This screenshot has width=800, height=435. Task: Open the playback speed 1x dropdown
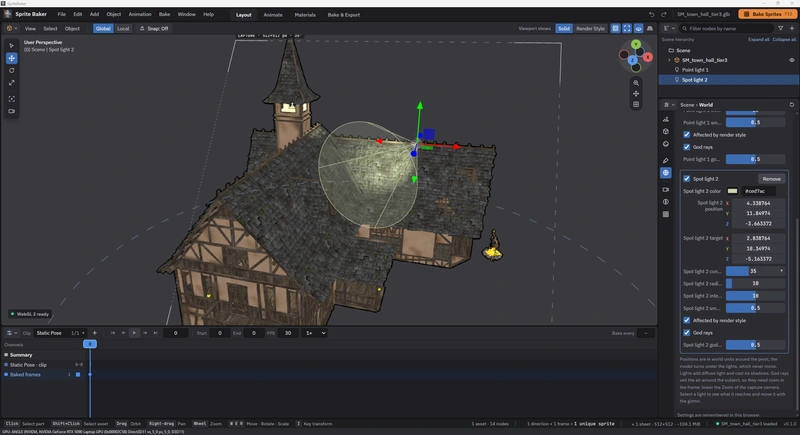[315, 333]
